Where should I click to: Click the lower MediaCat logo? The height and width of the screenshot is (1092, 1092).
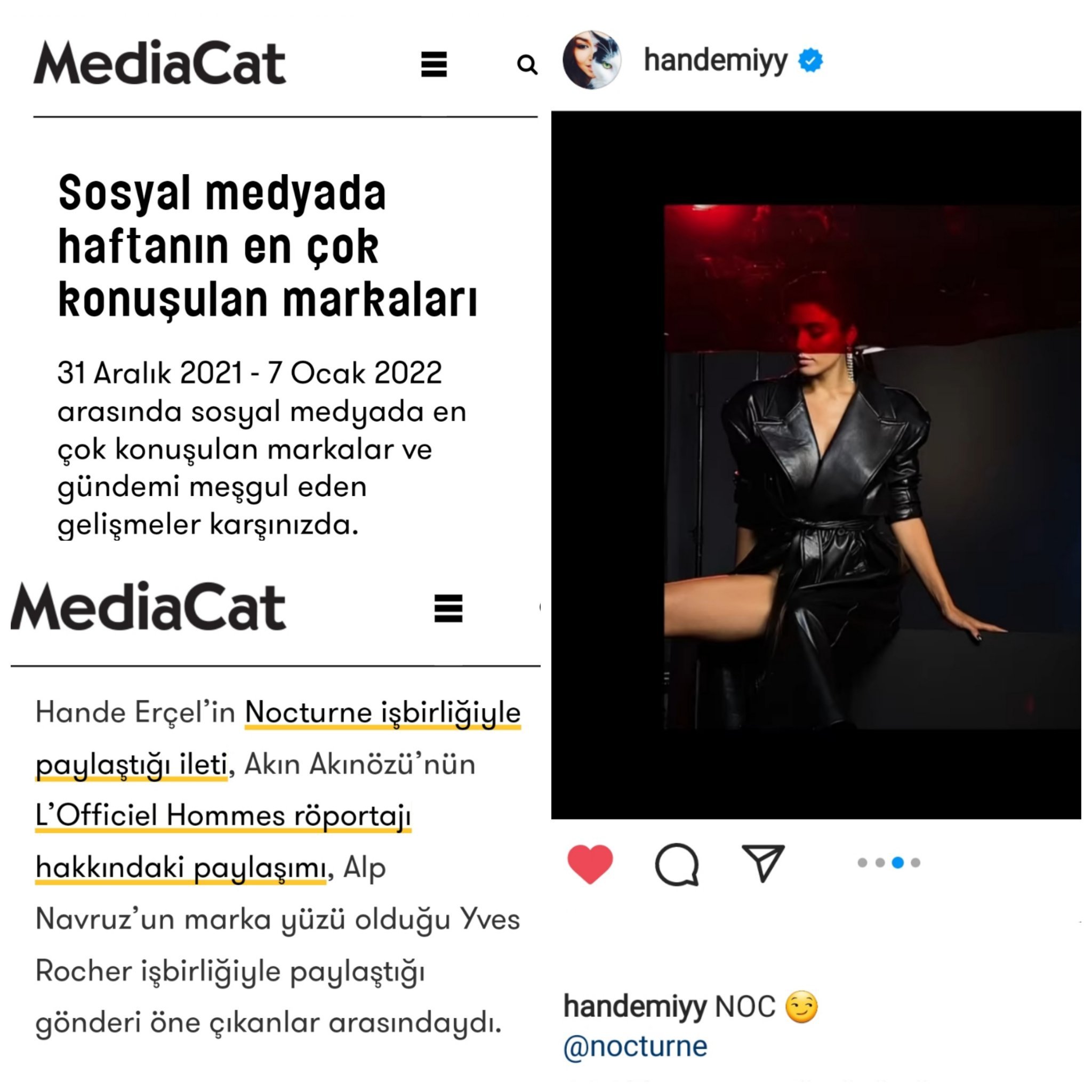(x=149, y=606)
